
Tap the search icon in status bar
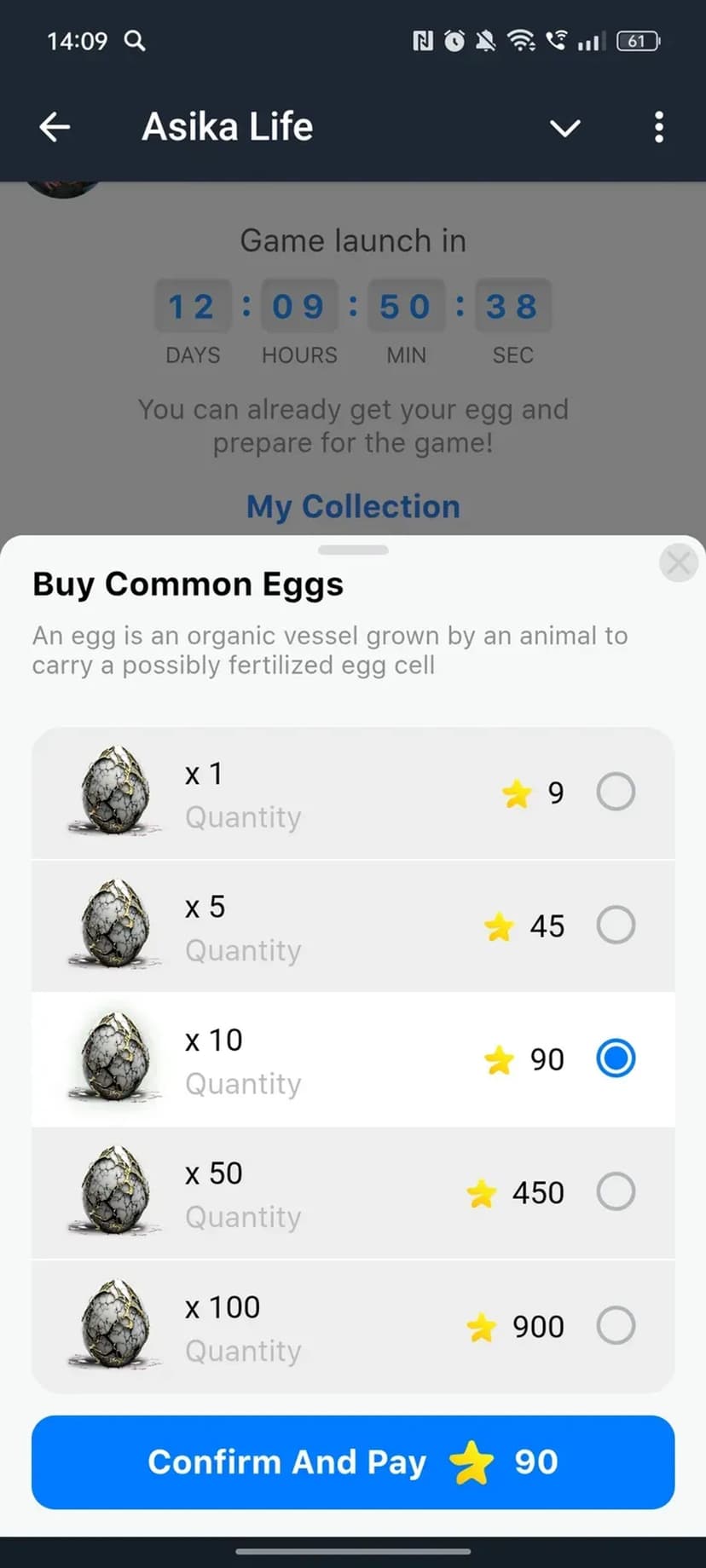(135, 40)
